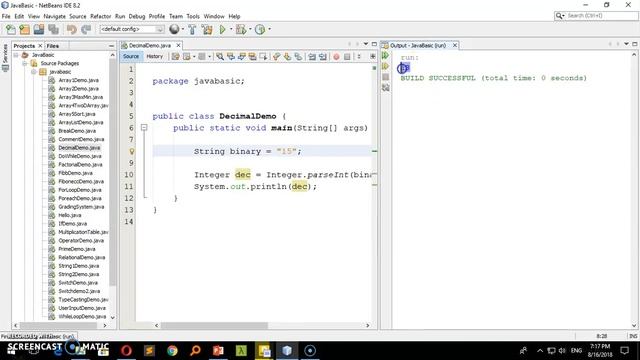Click the globe browser icon in toolbar
The height and width of the screenshot is (360, 640).
[x=174, y=29]
